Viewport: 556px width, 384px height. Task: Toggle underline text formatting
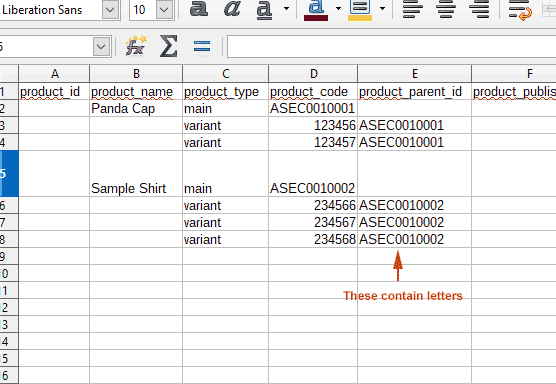(x=264, y=10)
